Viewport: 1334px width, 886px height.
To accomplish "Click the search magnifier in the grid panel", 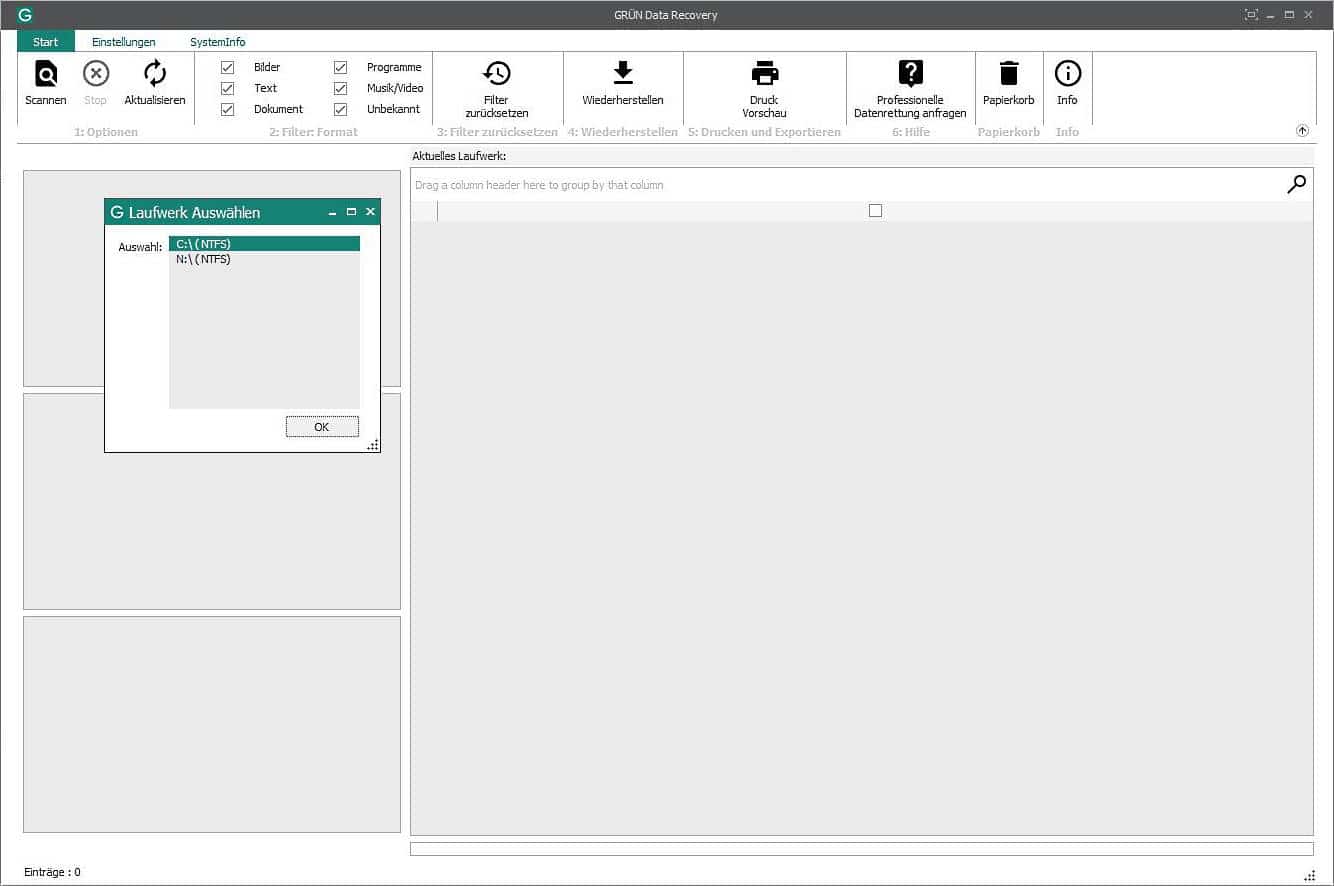I will coord(1296,184).
